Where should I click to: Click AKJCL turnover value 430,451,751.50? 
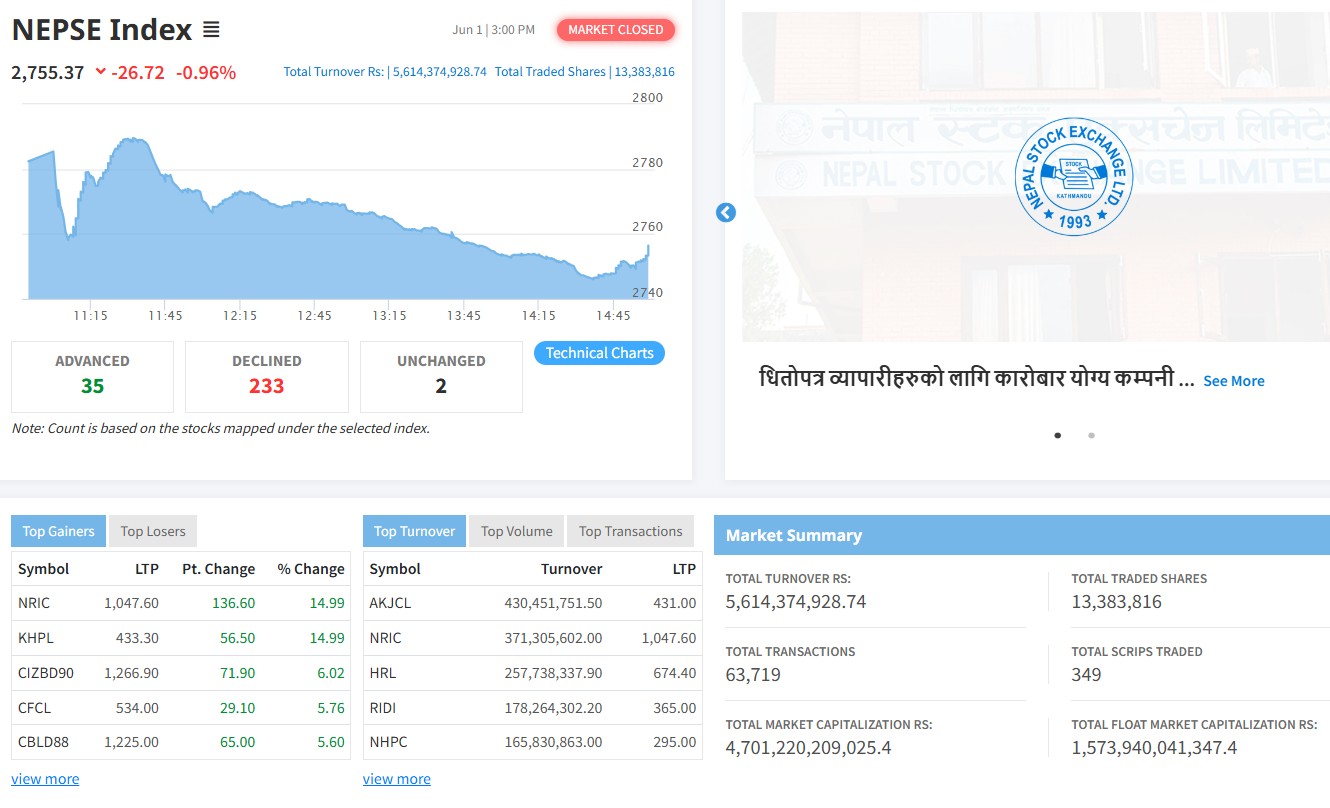pyautogui.click(x=553, y=603)
